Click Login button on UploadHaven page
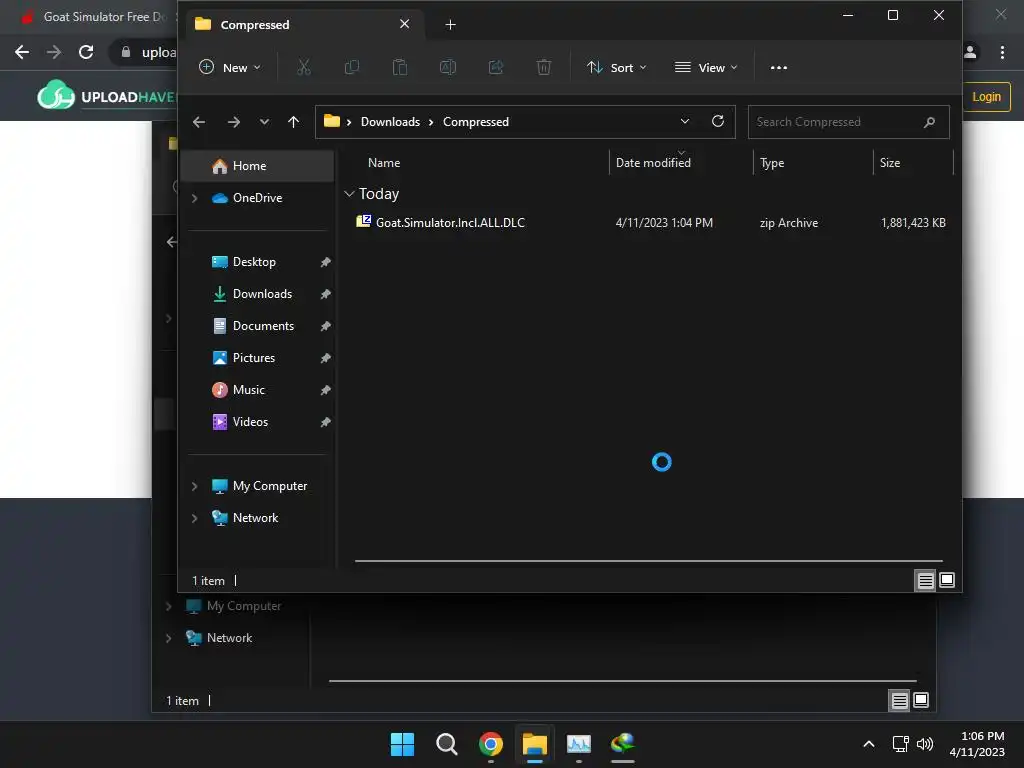The width and height of the screenshot is (1024, 768). click(x=986, y=97)
